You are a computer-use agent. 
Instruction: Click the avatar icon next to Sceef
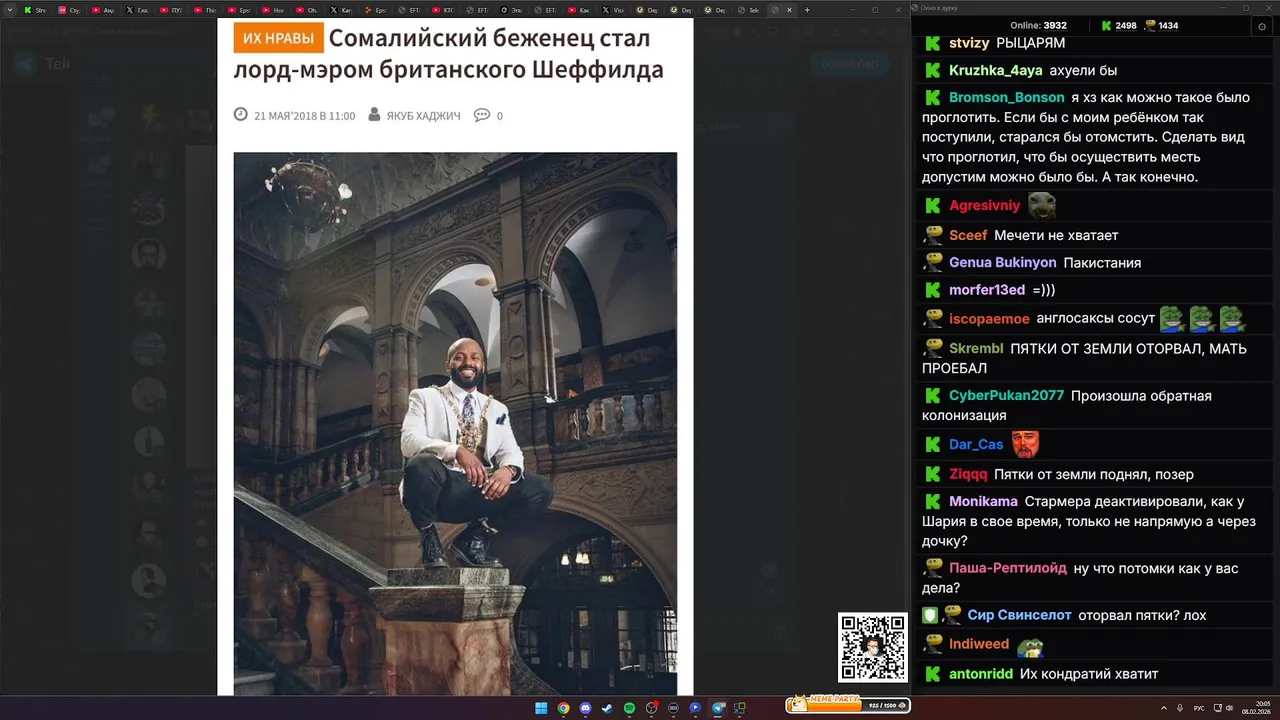tap(932, 235)
